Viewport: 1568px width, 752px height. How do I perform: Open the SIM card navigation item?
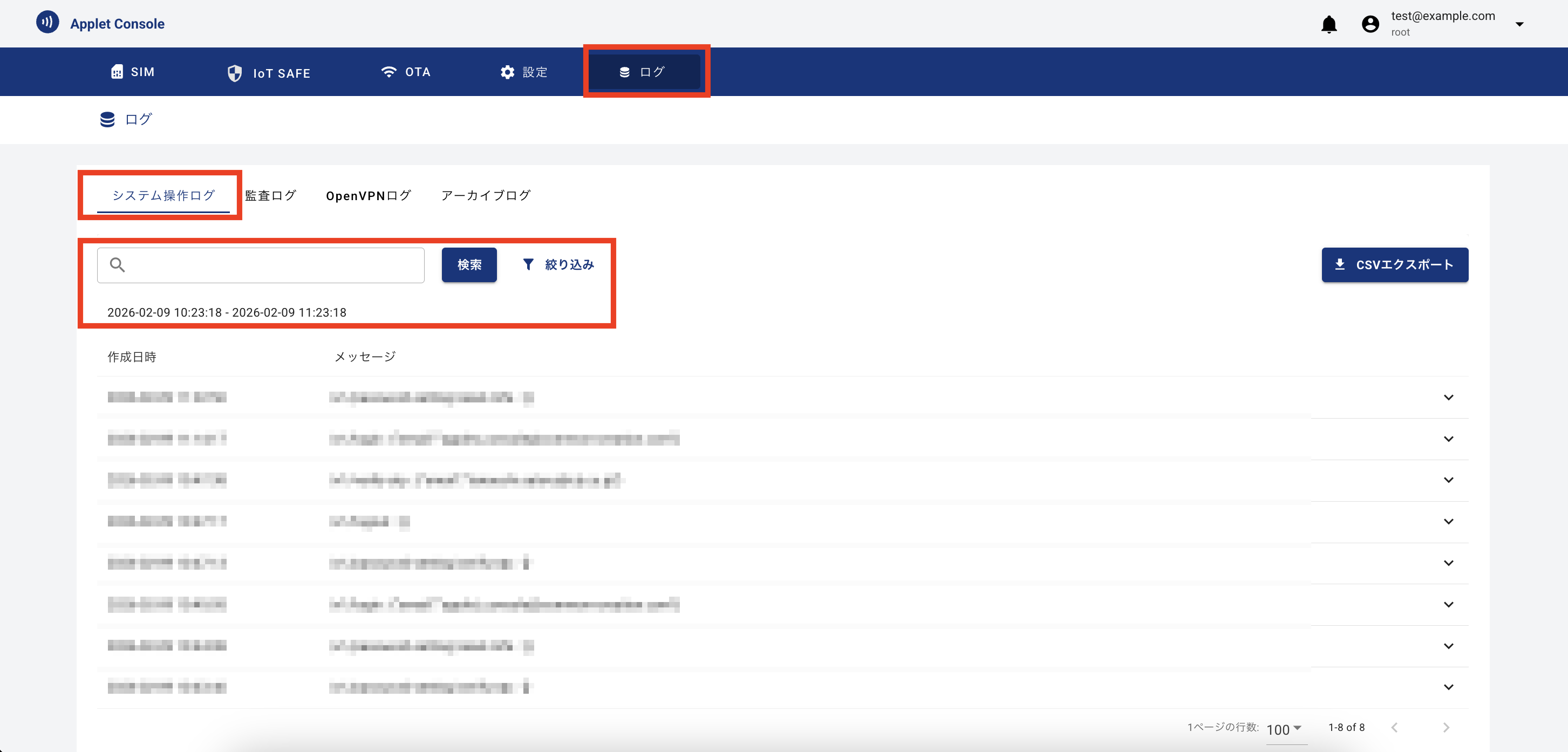pos(133,72)
